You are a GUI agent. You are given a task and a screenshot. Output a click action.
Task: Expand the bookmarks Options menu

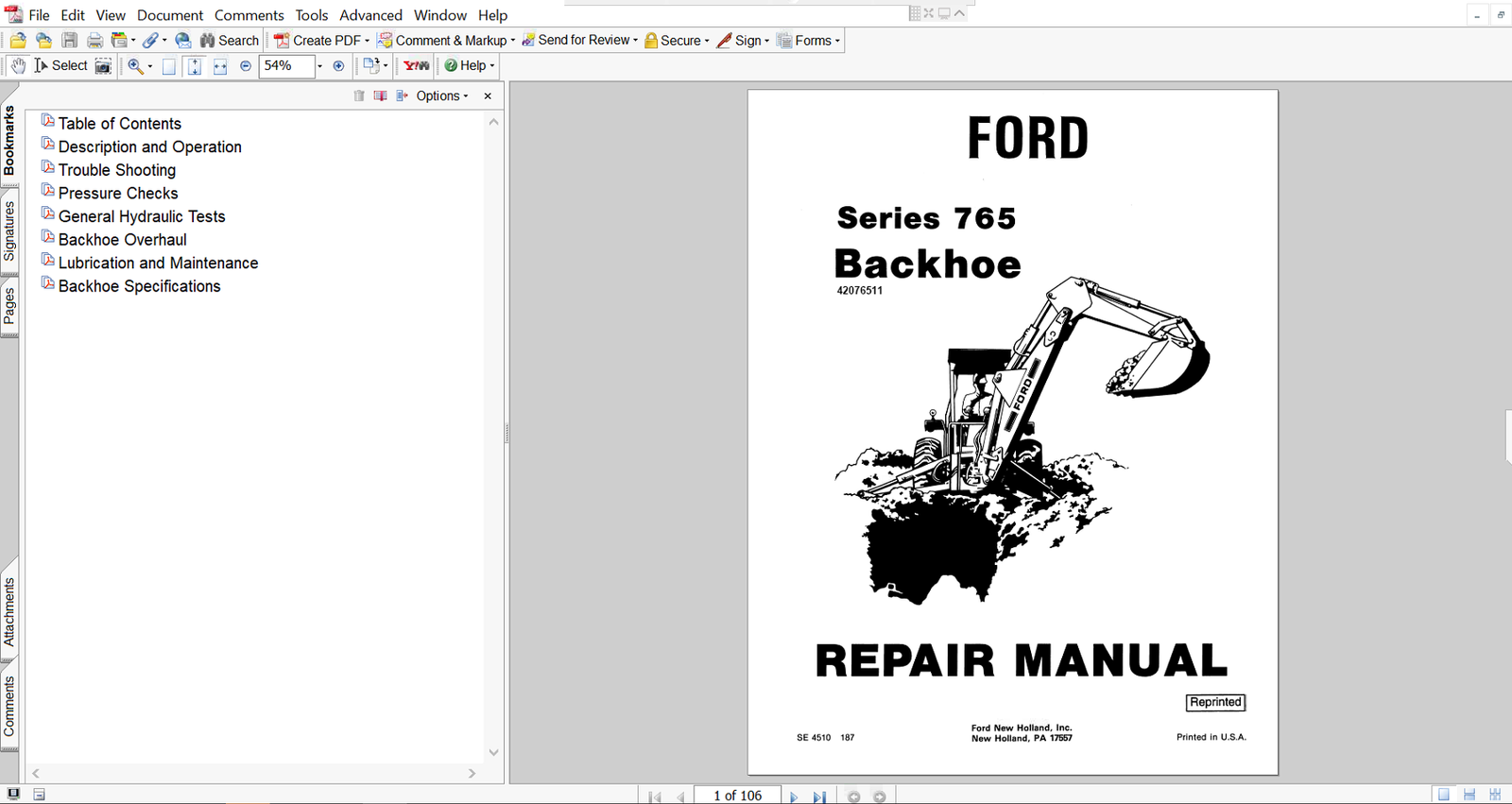(x=441, y=96)
